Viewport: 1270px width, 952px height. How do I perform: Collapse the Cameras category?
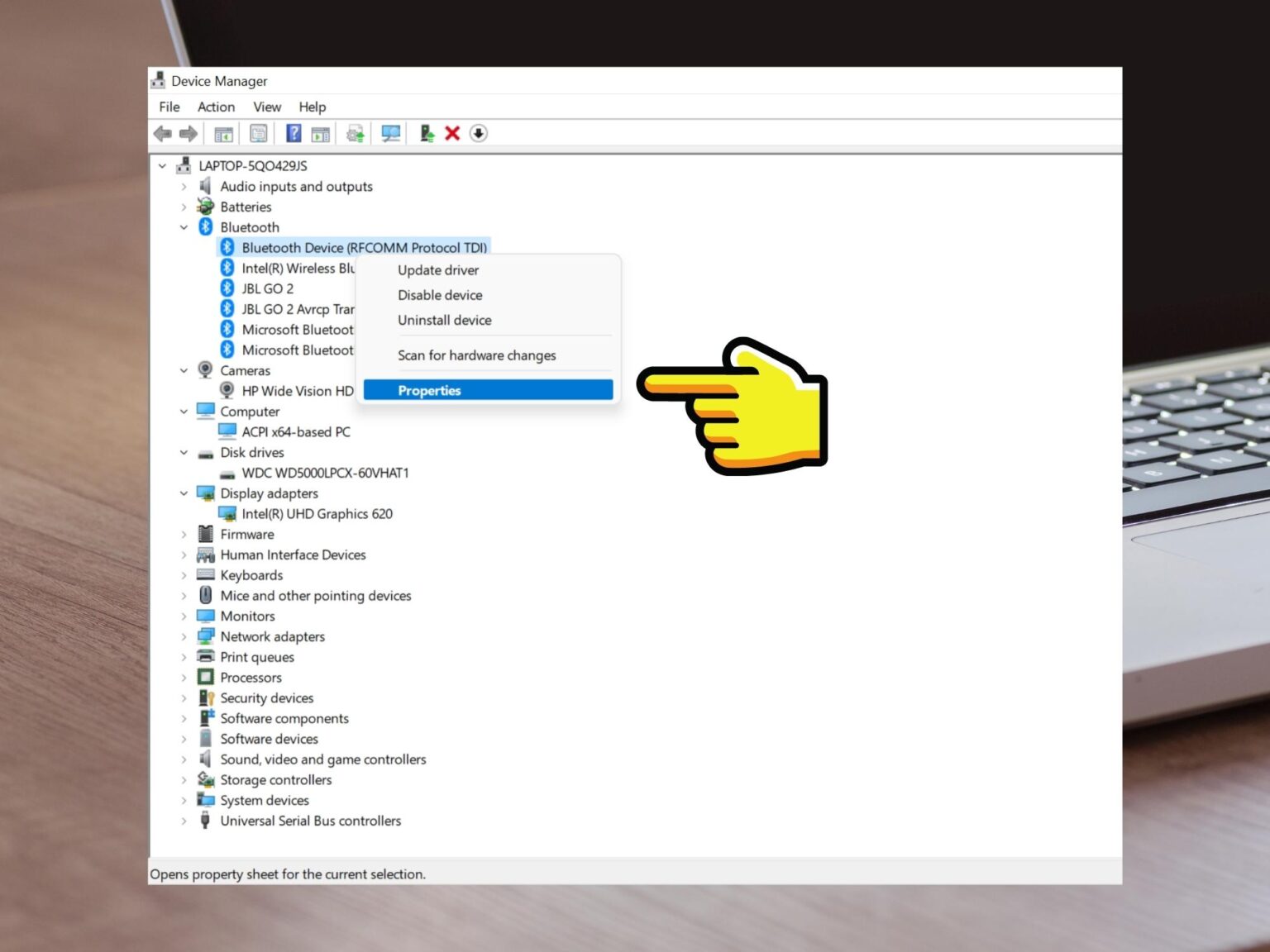pos(184,370)
